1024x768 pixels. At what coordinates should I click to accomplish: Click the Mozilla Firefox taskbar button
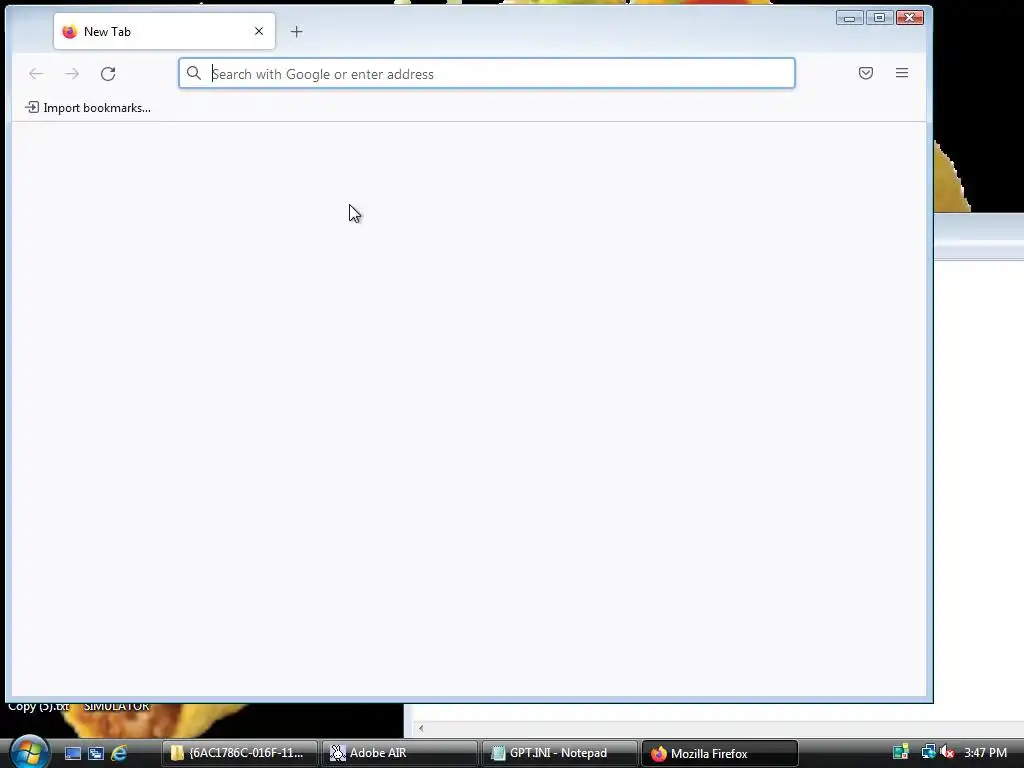tap(720, 753)
